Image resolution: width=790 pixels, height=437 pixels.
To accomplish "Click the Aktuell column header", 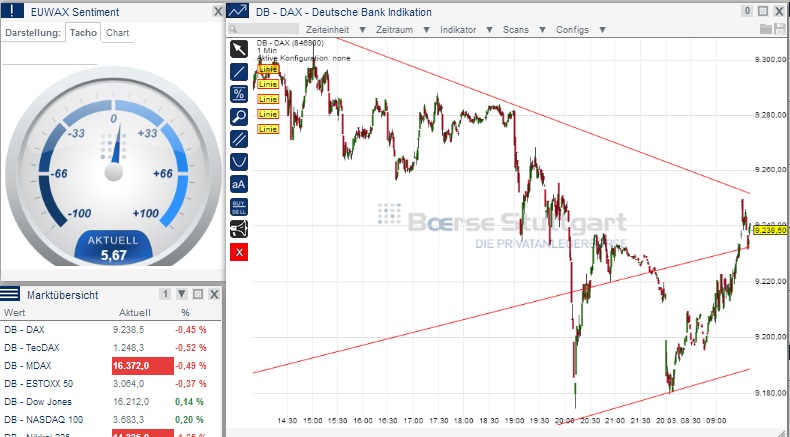I will click(135, 313).
